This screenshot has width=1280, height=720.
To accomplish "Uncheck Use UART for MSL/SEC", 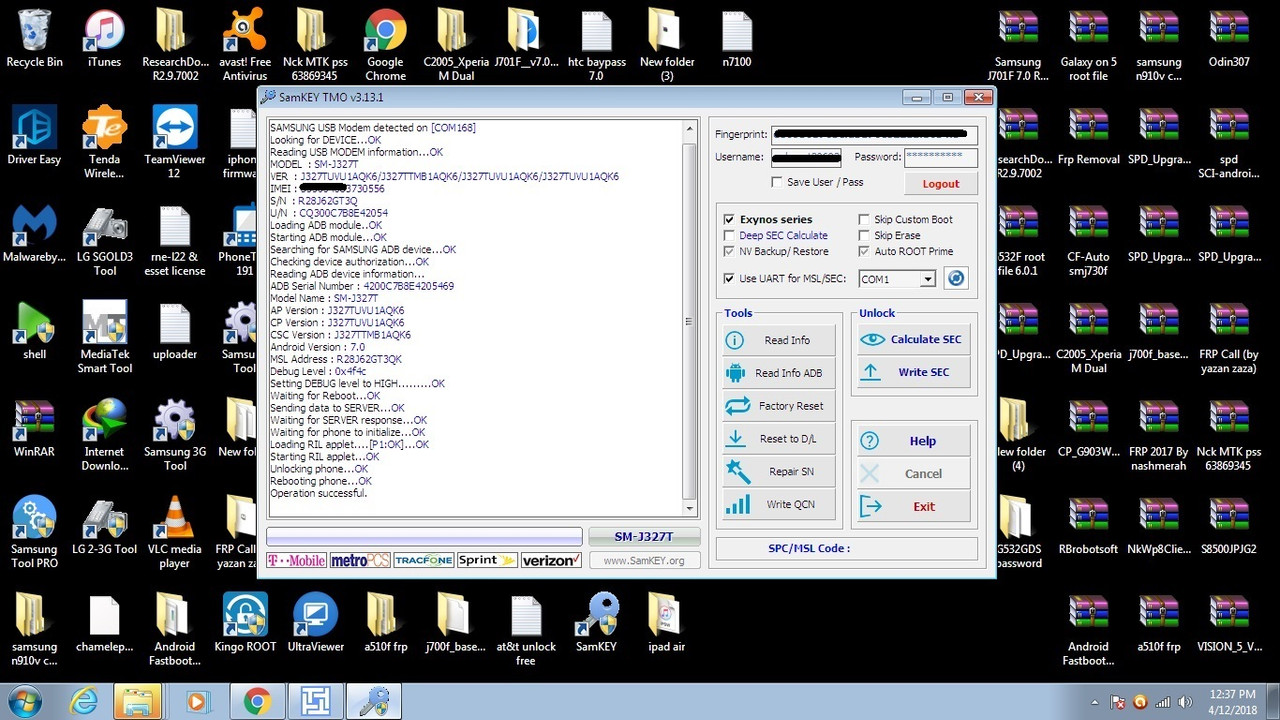I will (730, 279).
